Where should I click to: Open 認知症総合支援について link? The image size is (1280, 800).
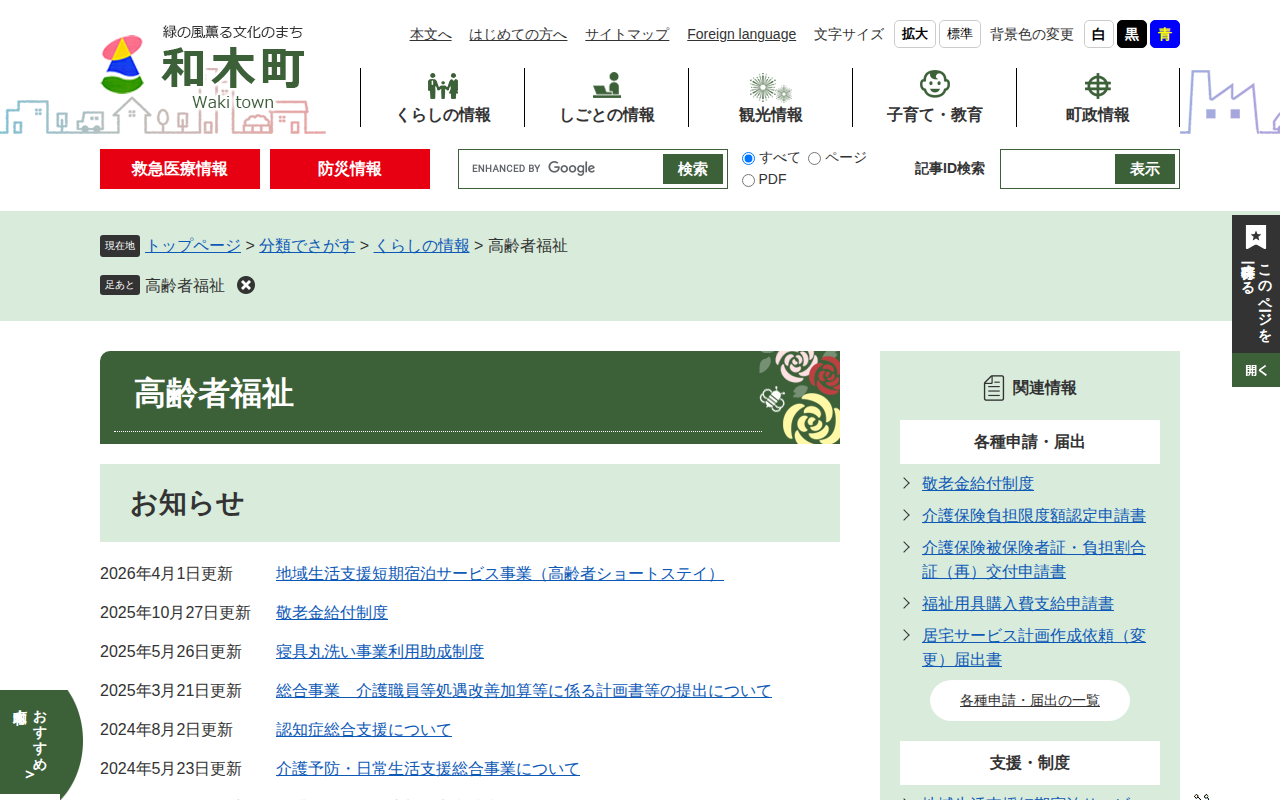pos(364,729)
